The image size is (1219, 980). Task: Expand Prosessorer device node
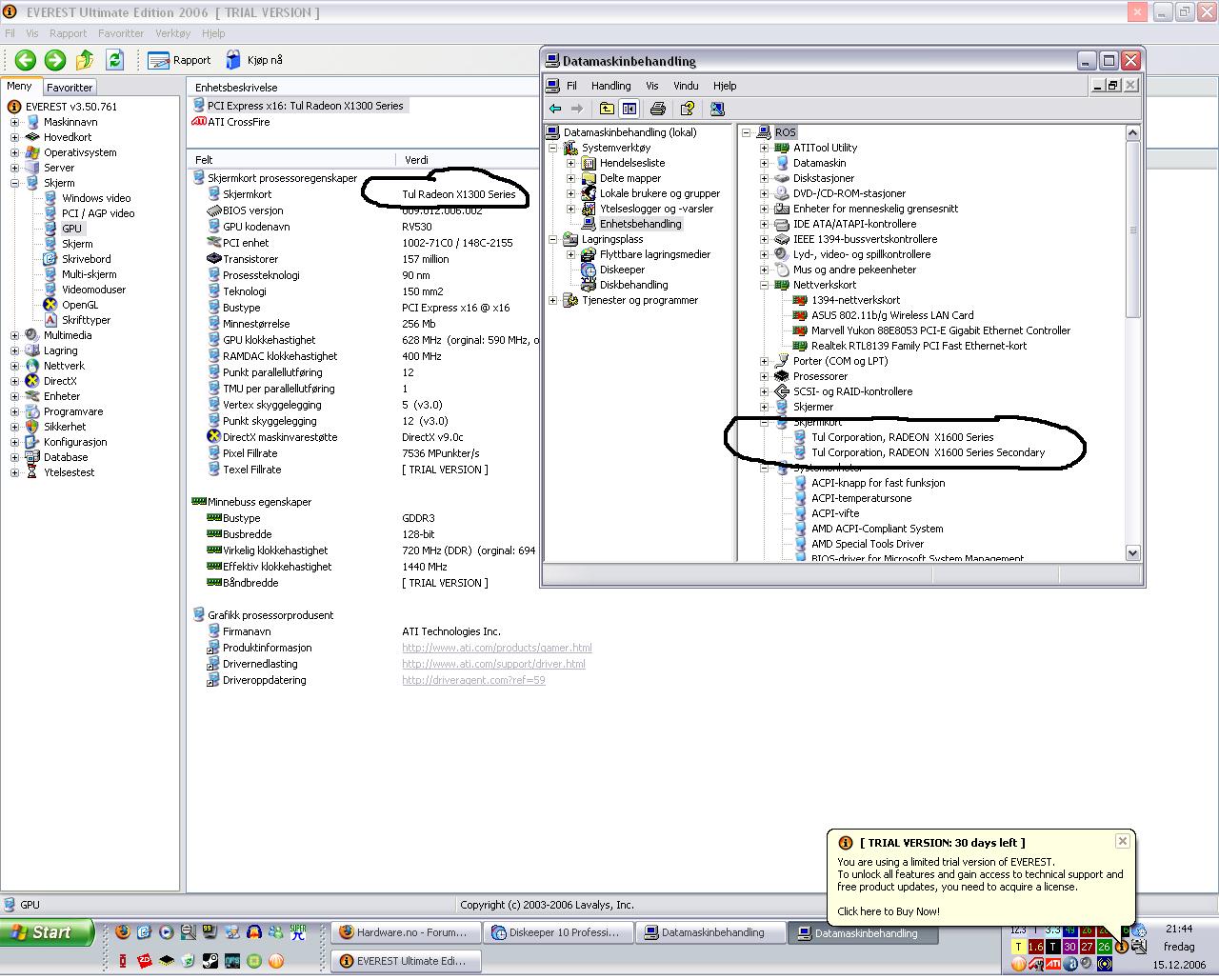pos(764,376)
